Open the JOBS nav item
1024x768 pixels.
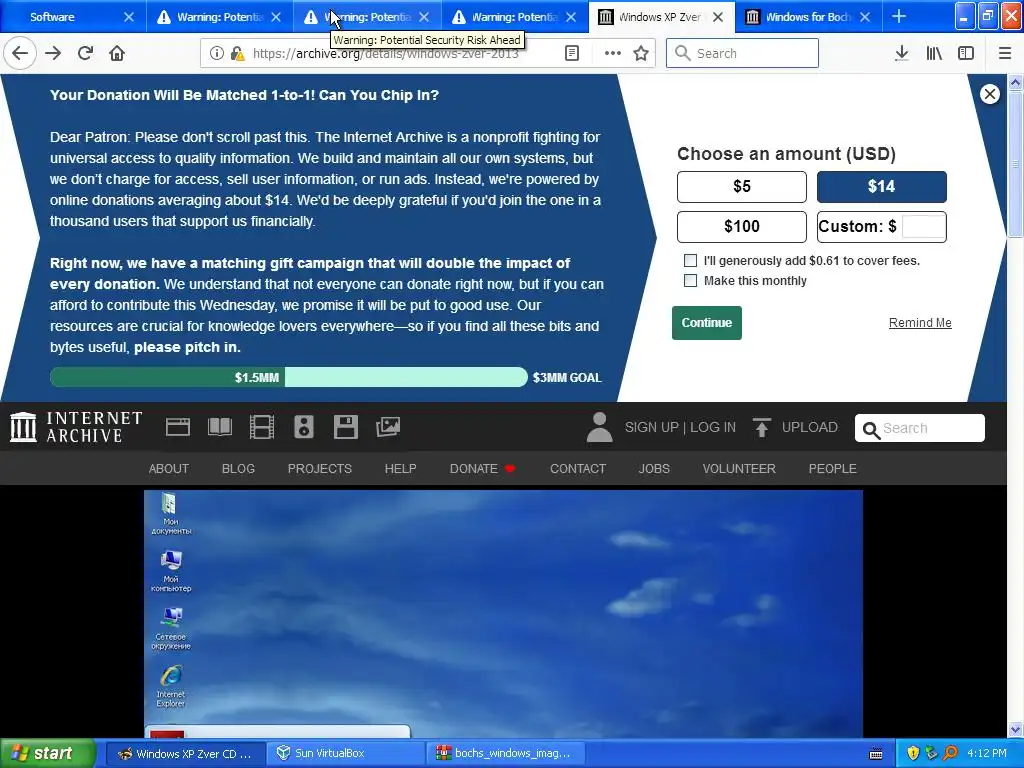click(654, 469)
